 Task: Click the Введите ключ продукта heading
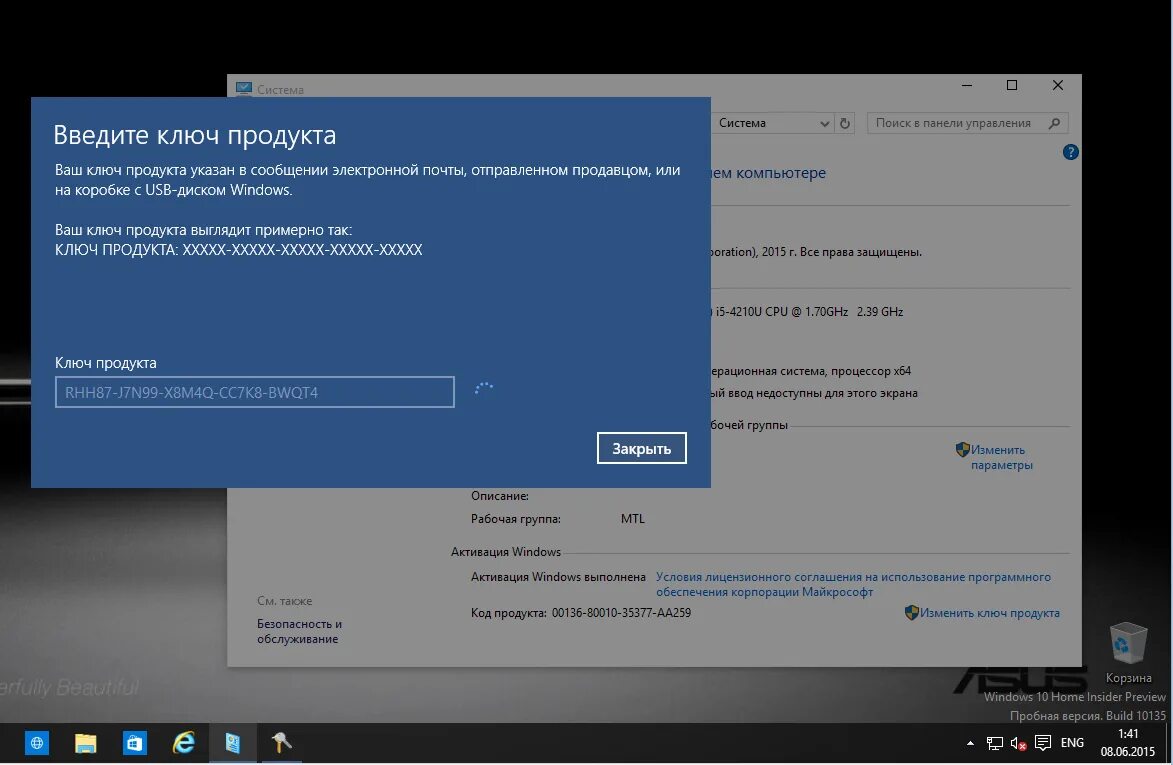pyautogui.click(x=195, y=135)
